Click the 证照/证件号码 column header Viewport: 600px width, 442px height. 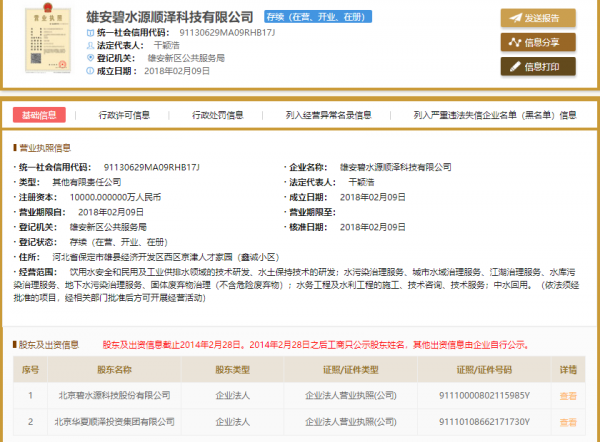click(484, 370)
